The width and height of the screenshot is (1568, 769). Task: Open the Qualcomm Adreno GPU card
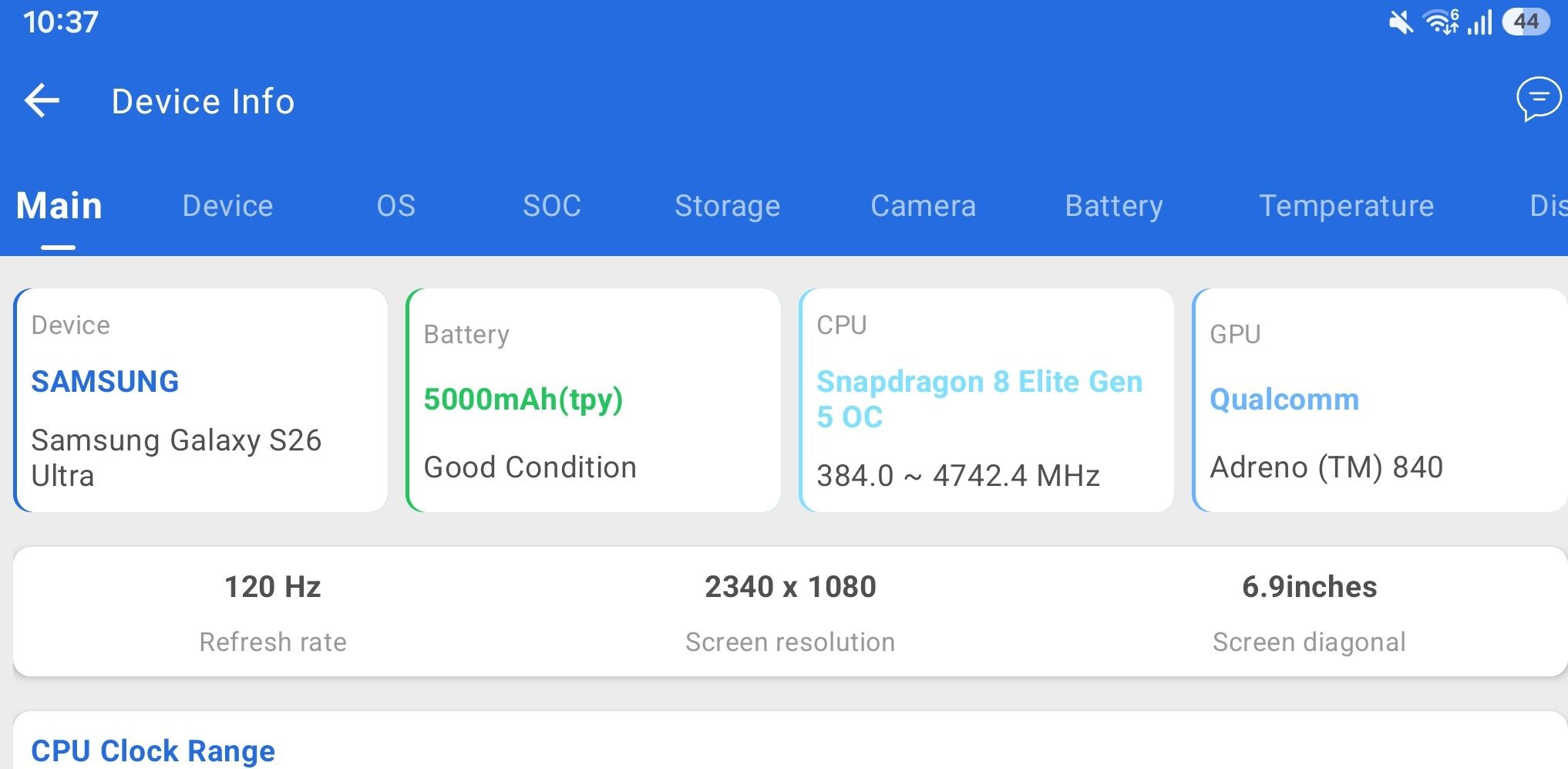pos(1379,400)
